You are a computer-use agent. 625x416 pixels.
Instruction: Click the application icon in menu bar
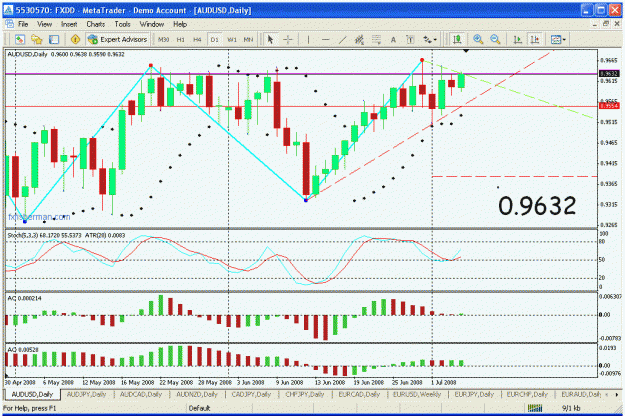tap(9, 24)
